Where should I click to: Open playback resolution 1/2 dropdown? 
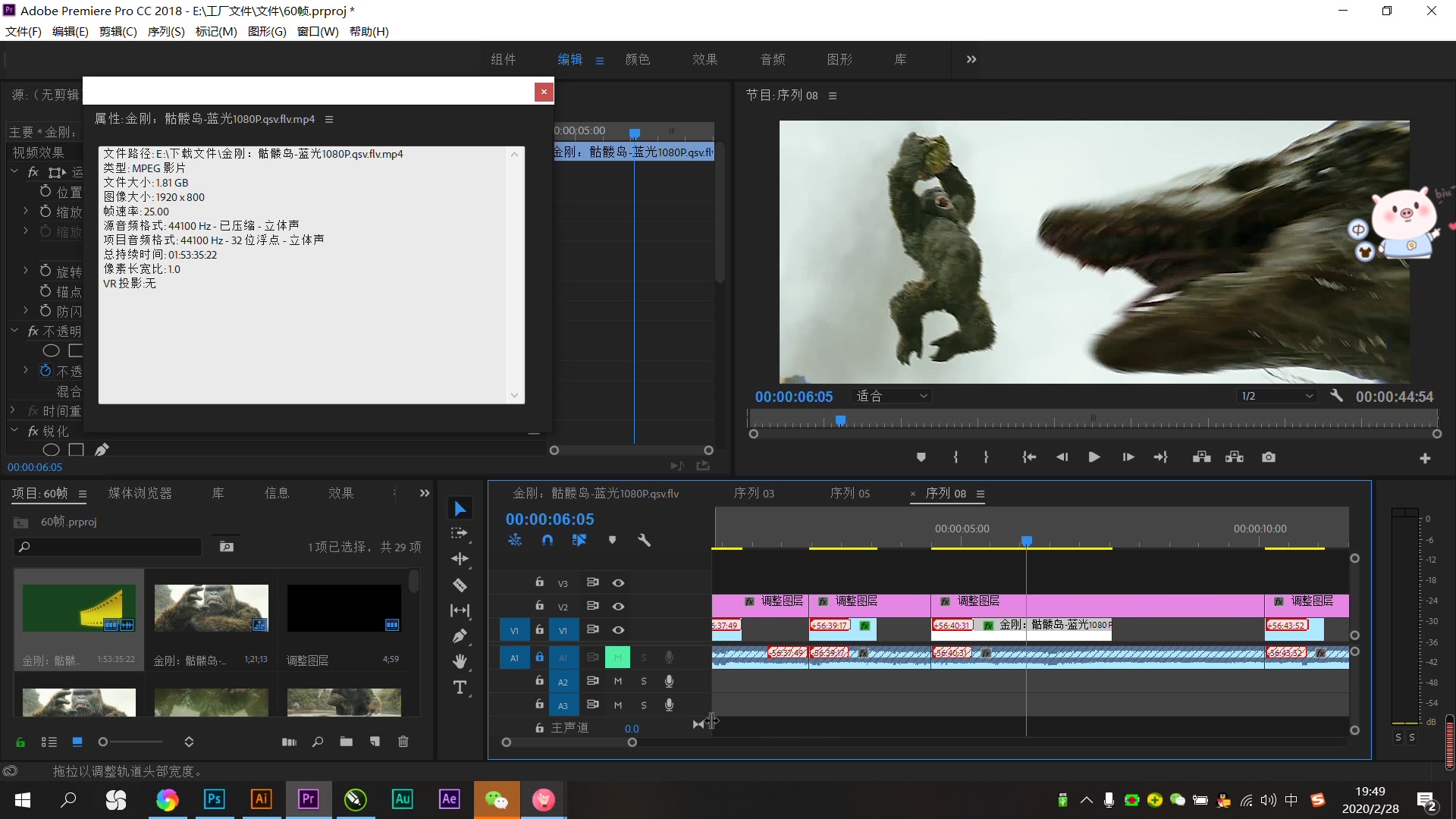(x=1276, y=396)
